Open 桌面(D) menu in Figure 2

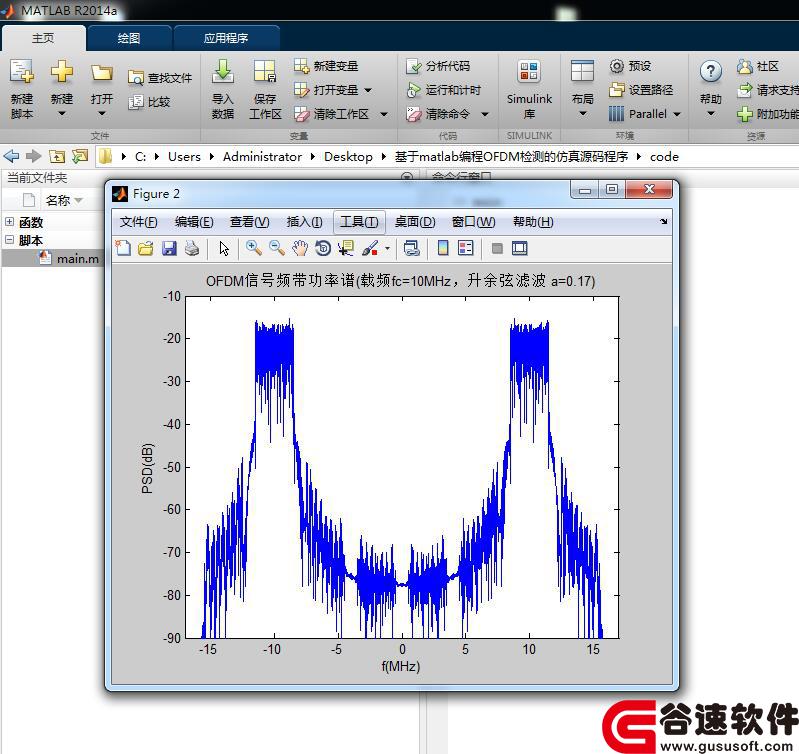[x=415, y=222]
